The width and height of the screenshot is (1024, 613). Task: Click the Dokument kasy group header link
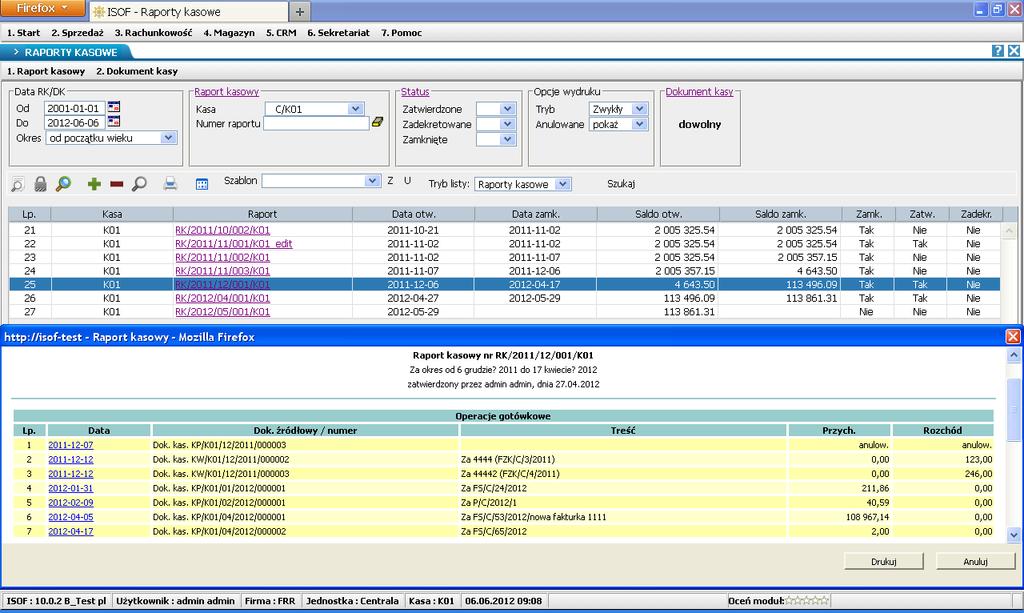[x=699, y=92]
